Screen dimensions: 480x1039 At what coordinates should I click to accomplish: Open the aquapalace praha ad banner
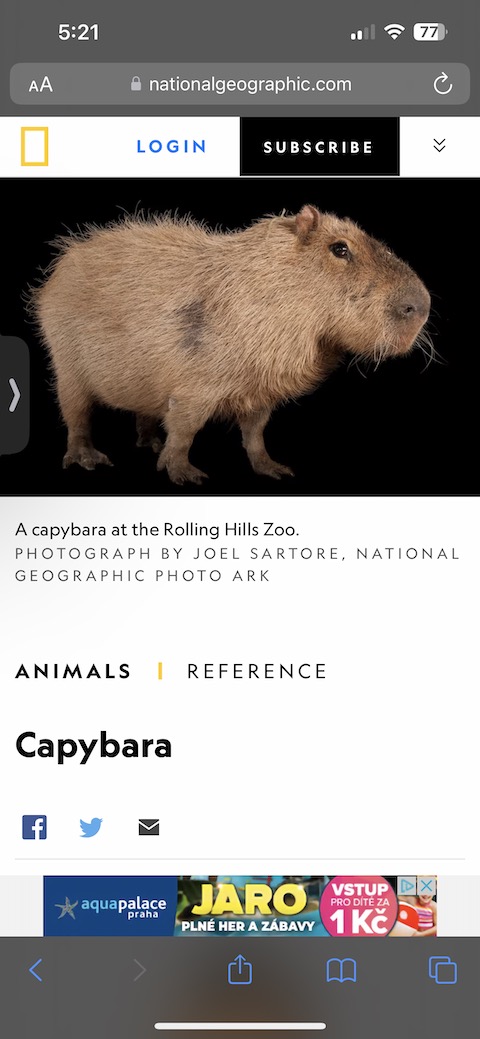240,906
